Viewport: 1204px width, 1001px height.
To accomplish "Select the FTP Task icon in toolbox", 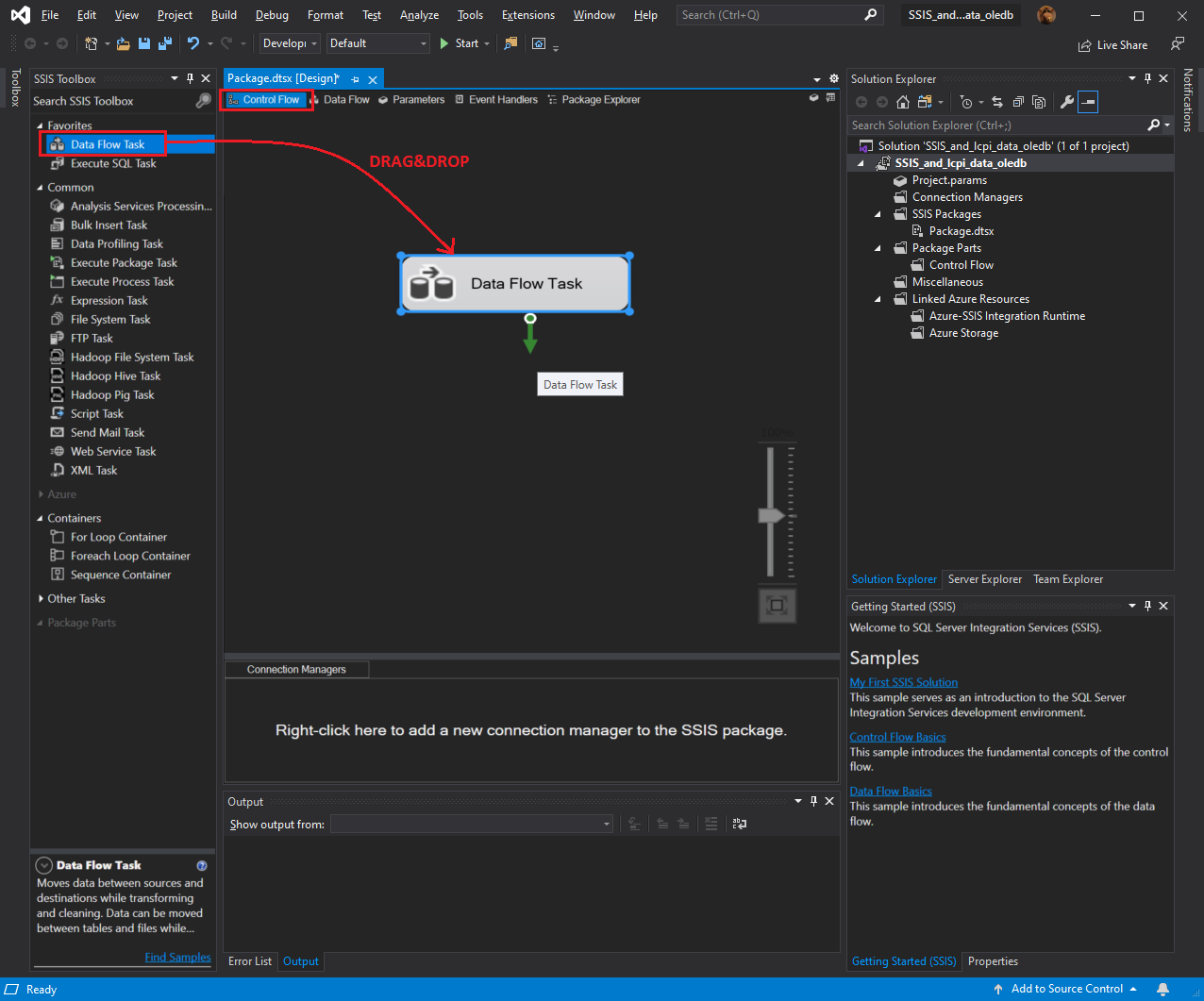I will (x=58, y=338).
